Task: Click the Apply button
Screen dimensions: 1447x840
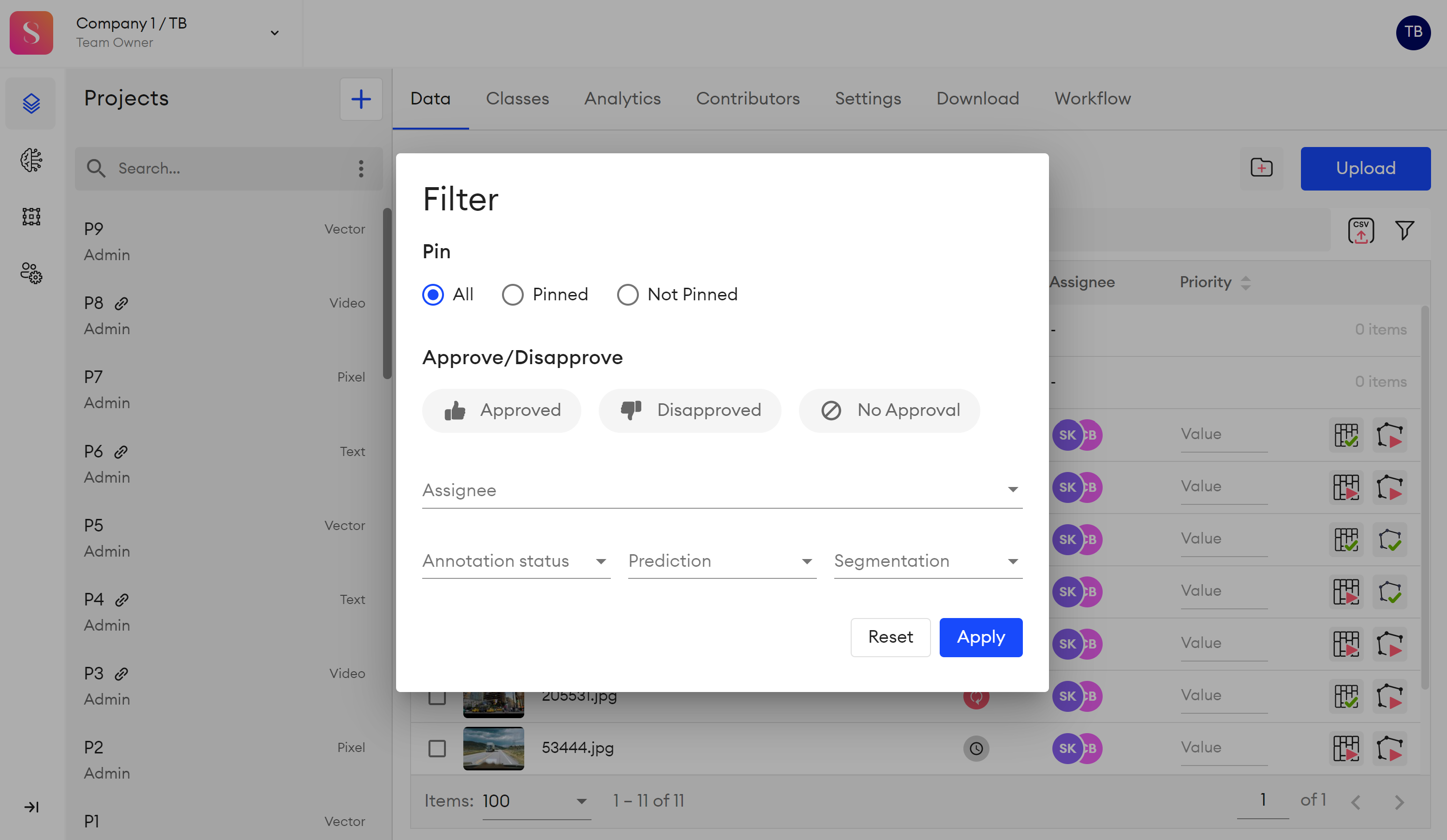Action: pyautogui.click(x=981, y=637)
